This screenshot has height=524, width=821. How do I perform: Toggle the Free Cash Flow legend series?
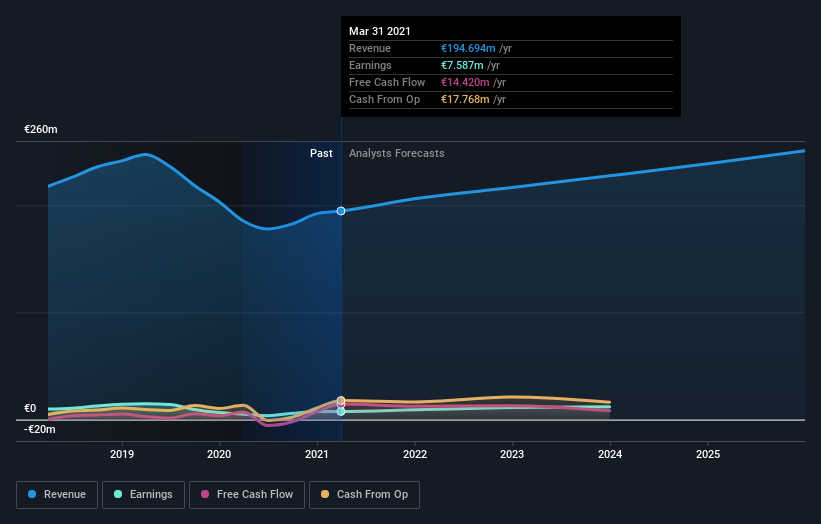247,495
